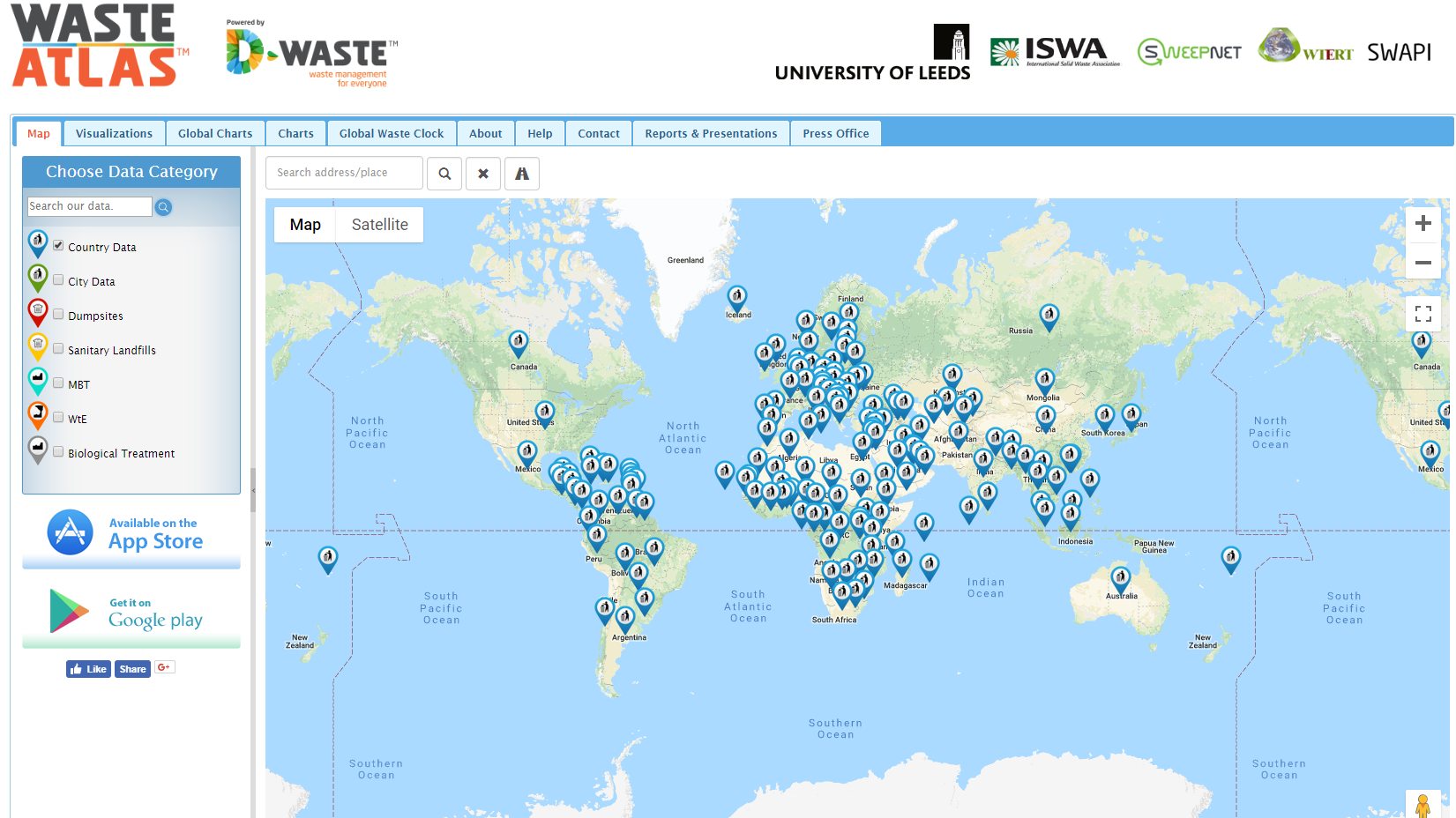Check the MBT checkbox
The image size is (1456, 818).
coord(58,383)
